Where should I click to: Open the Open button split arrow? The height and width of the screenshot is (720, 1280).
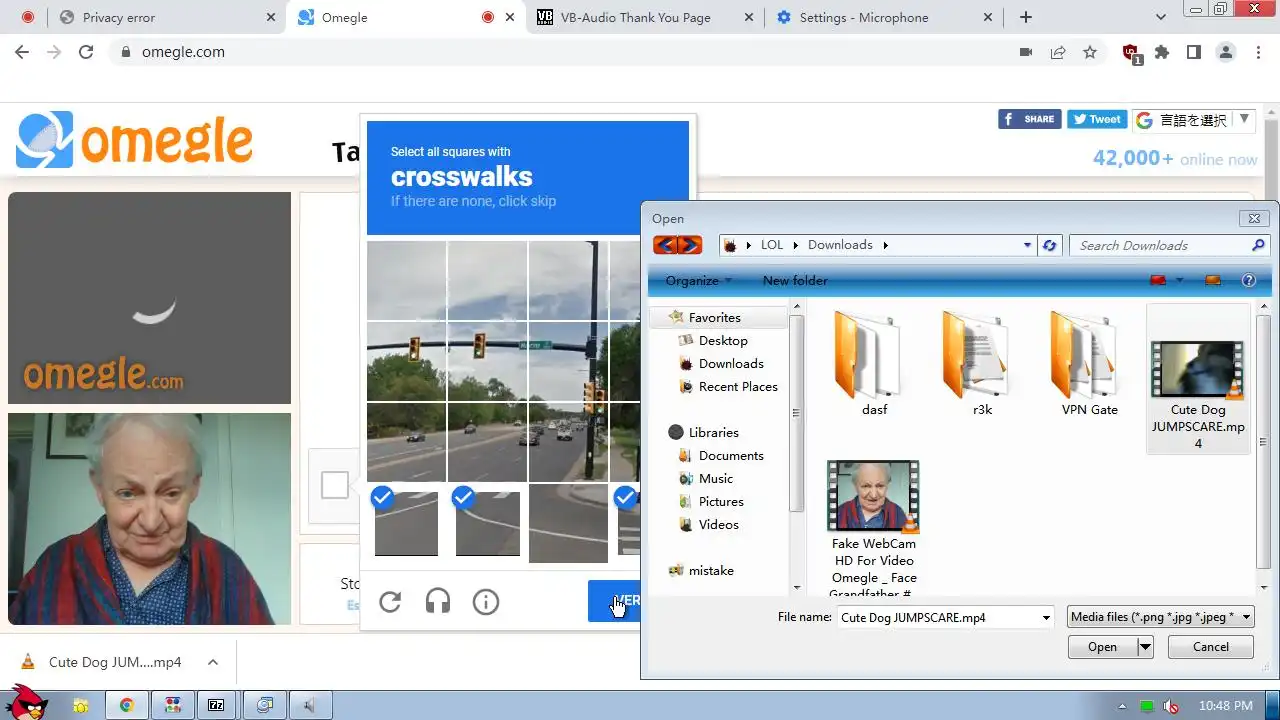point(1145,647)
